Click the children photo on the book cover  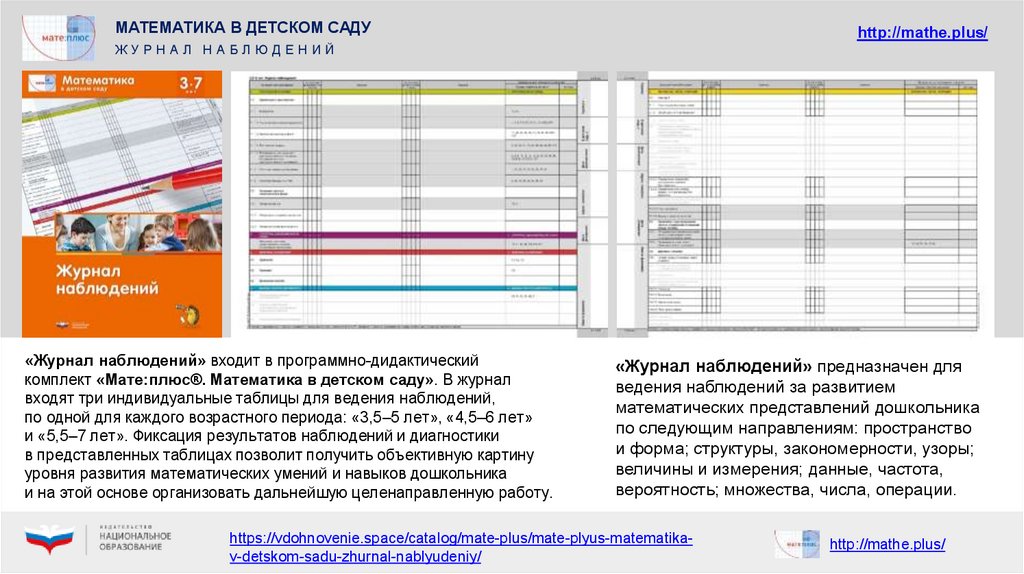point(138,233)
